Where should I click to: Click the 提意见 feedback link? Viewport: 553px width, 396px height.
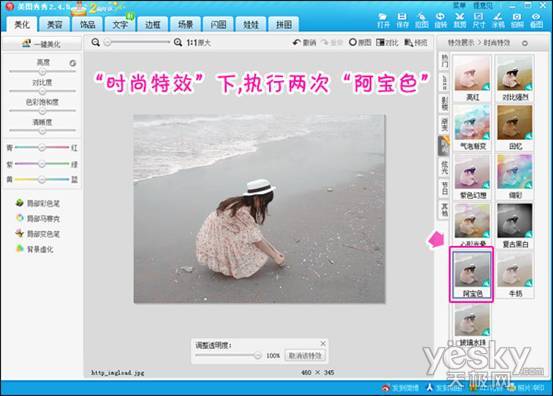pos(482,5)
